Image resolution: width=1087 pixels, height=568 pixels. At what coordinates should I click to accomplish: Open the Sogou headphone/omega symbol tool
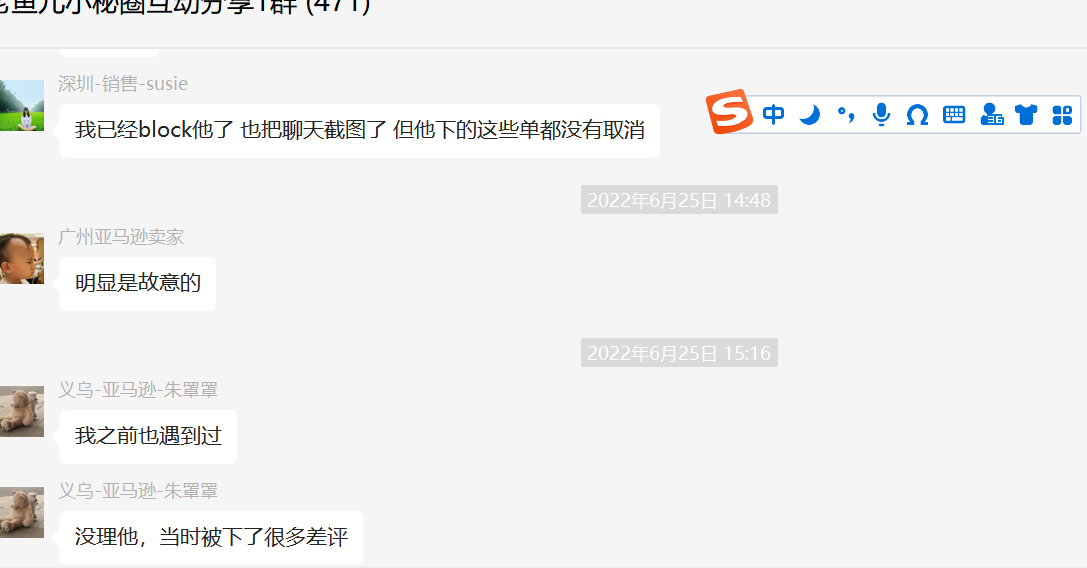click(x=917, y=115)
